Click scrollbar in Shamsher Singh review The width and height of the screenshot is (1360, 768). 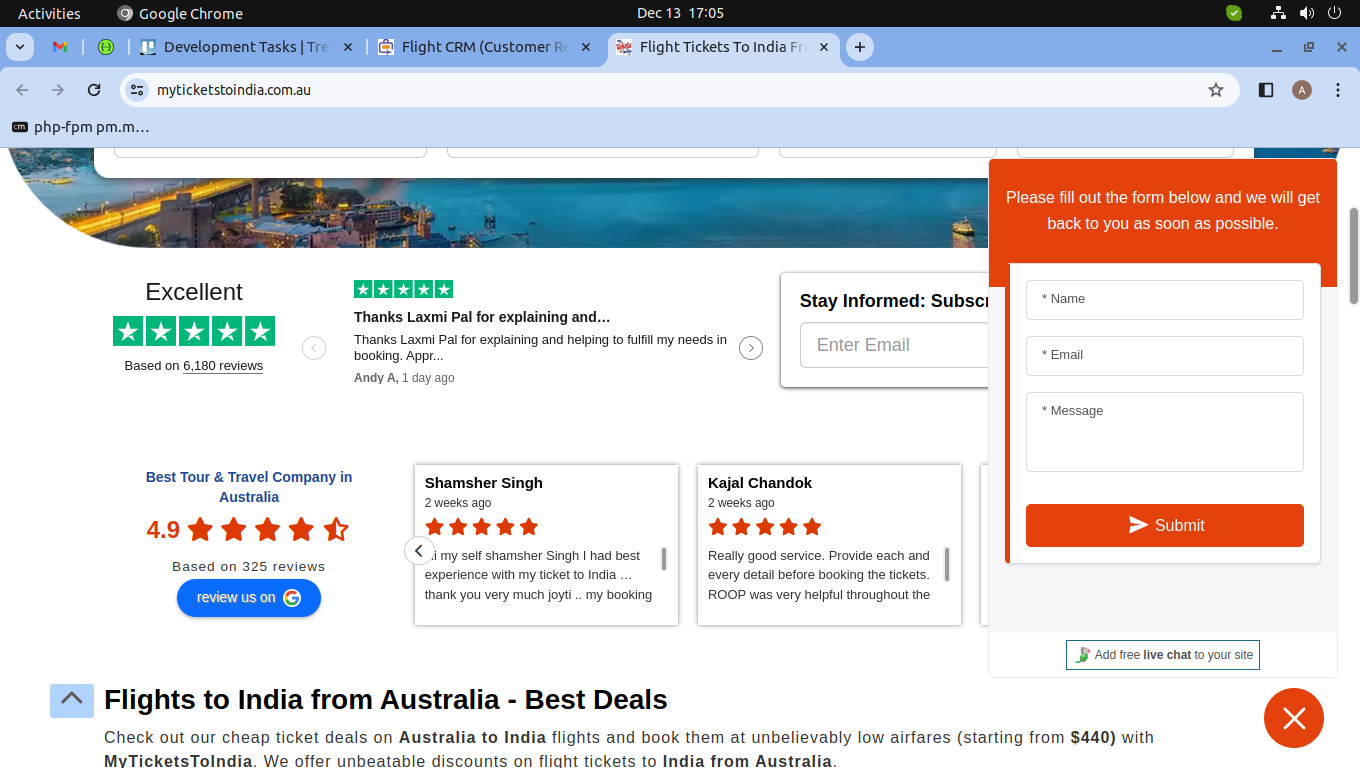(x=664, y=559)
